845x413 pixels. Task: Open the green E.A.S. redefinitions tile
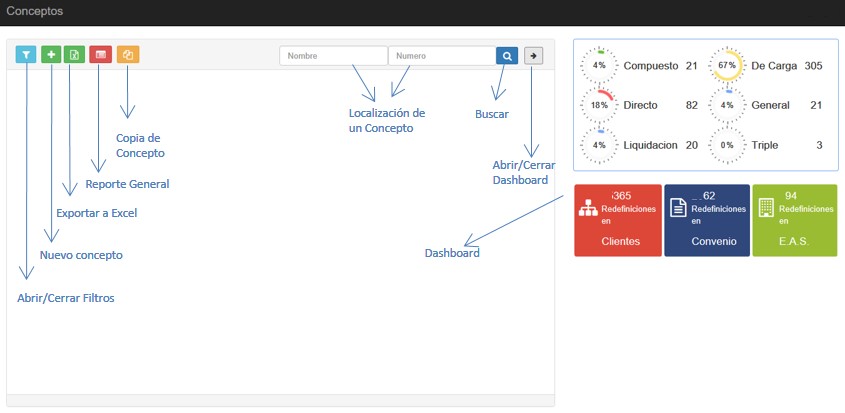click(x=795, y=220)
